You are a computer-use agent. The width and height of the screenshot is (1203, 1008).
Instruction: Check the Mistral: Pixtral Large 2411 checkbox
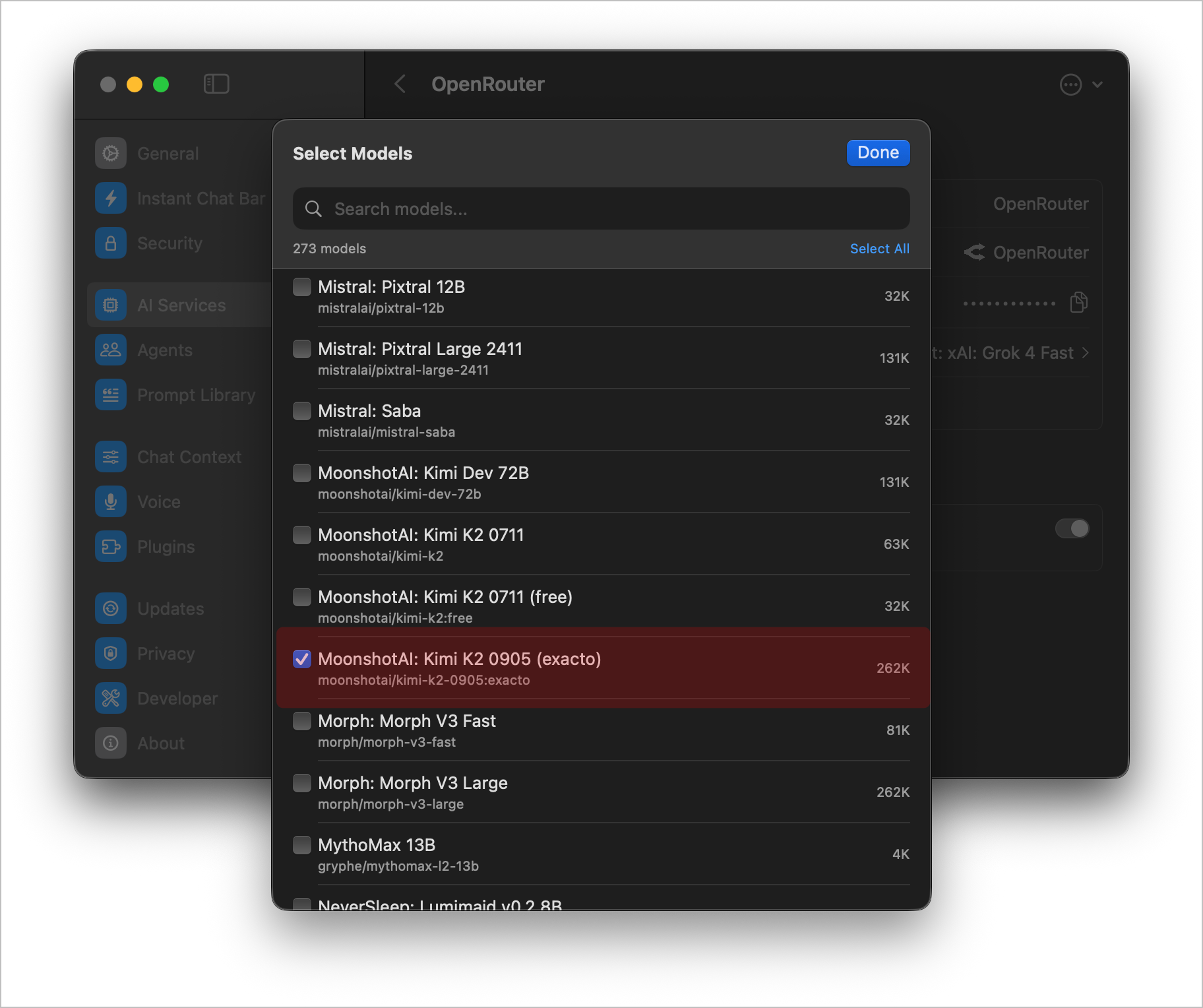tap(302, 349)
